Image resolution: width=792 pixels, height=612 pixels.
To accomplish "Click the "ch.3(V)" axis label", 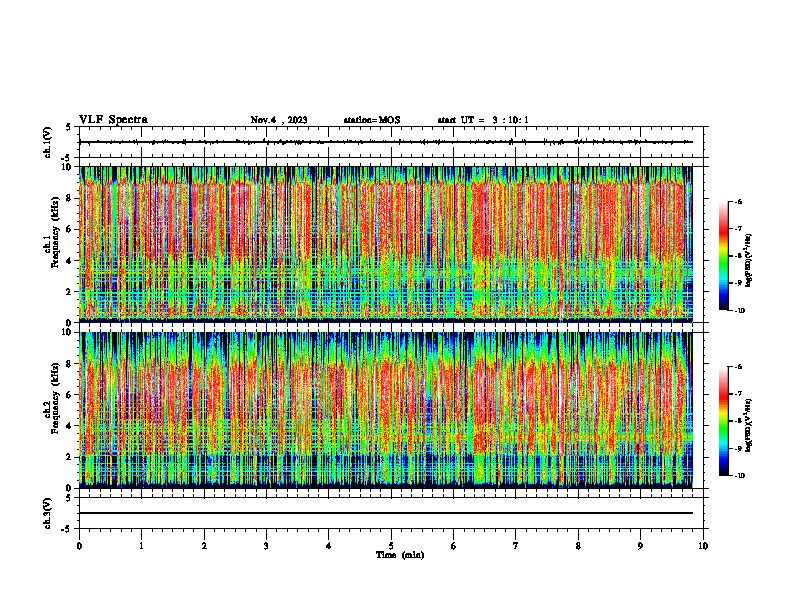I will (x=48, y=513).
